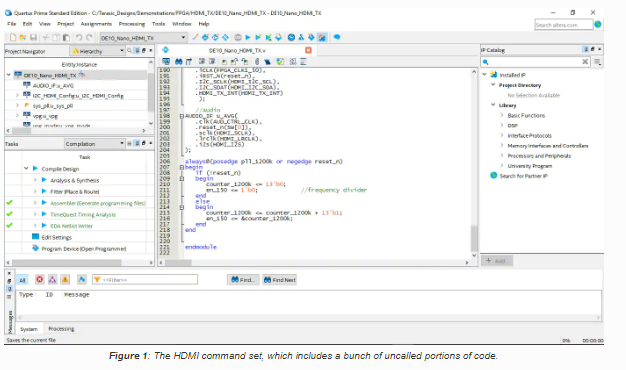The image size is (626, 370).
Task: Click the last icon in editor toolbar
Action: (x=303, y=61)
